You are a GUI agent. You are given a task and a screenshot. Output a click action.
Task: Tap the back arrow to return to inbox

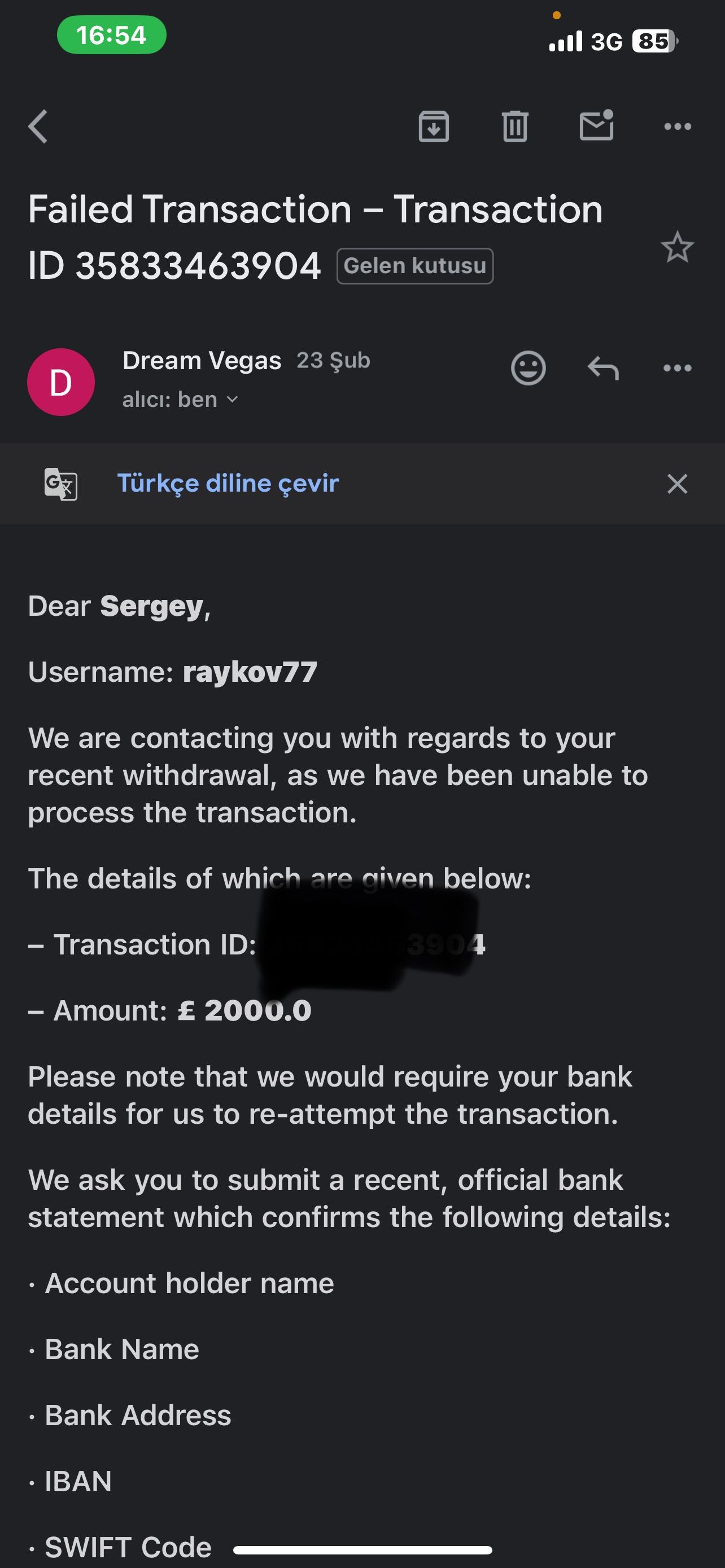pyautogui.click(x=38, y=126)
